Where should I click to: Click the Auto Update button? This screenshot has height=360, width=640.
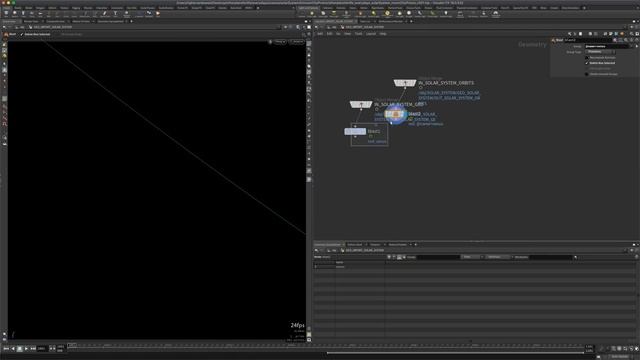click(x=620, y=357)
